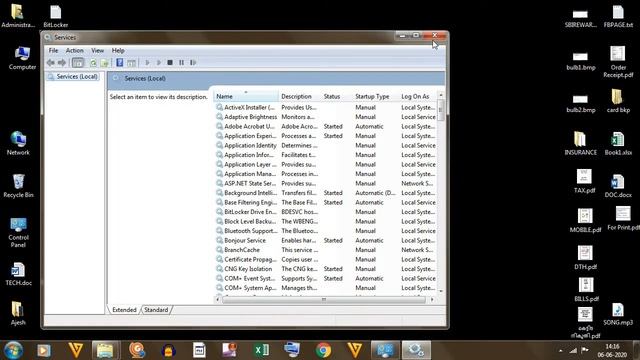Select the COM+ Event System service
This screenshot has width=640, height=360.
pos(325,278)
